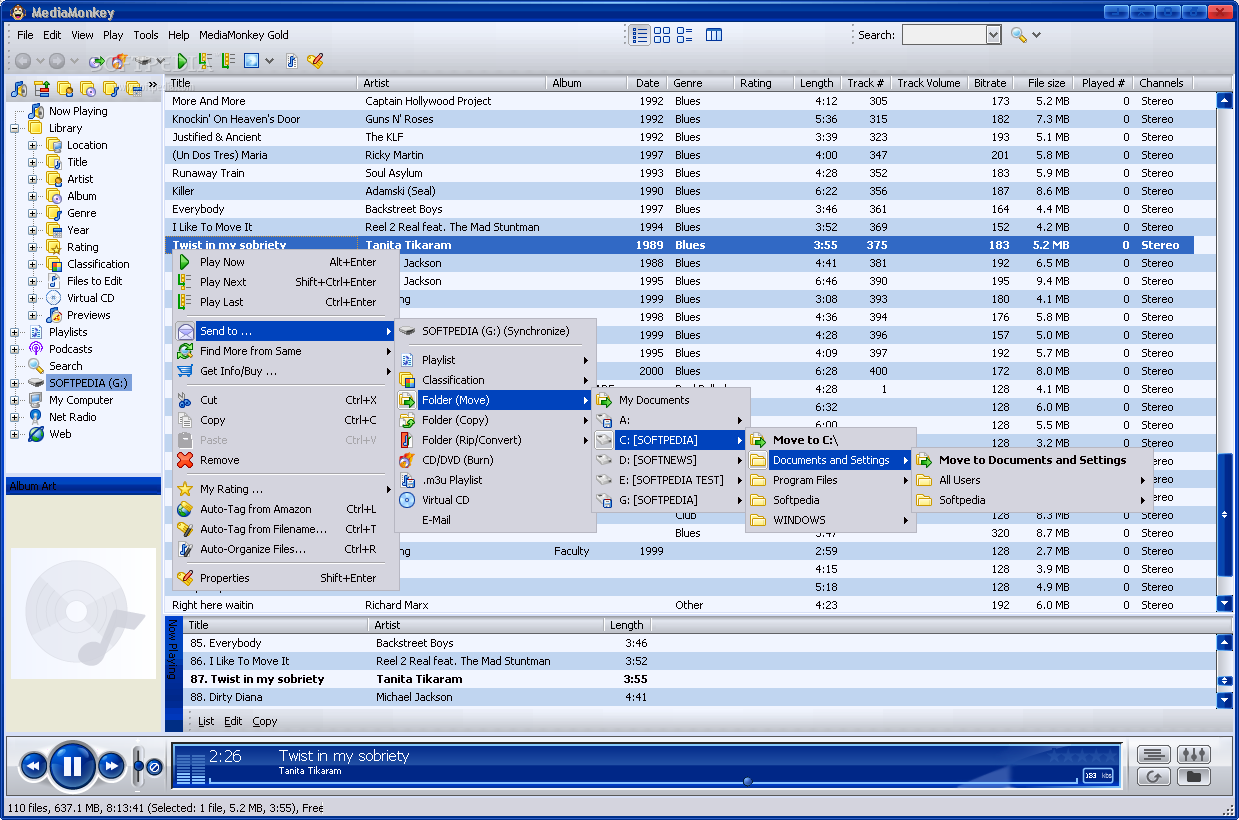Pause playback with the round pause button
The width and height of the screenshot is (1239, 820).
click(72, 767)
